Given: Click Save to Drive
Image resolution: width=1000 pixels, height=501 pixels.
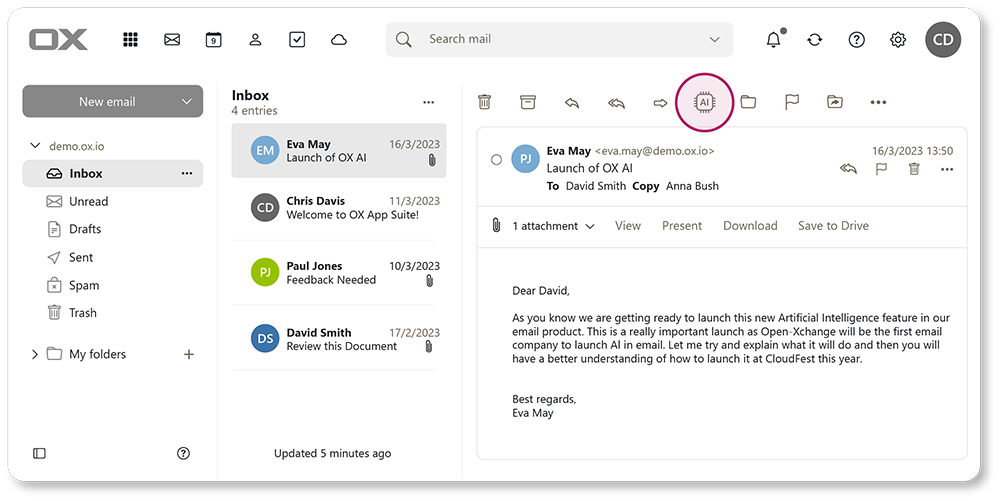Looking at the screenshot, I should [x=833, y=226].
